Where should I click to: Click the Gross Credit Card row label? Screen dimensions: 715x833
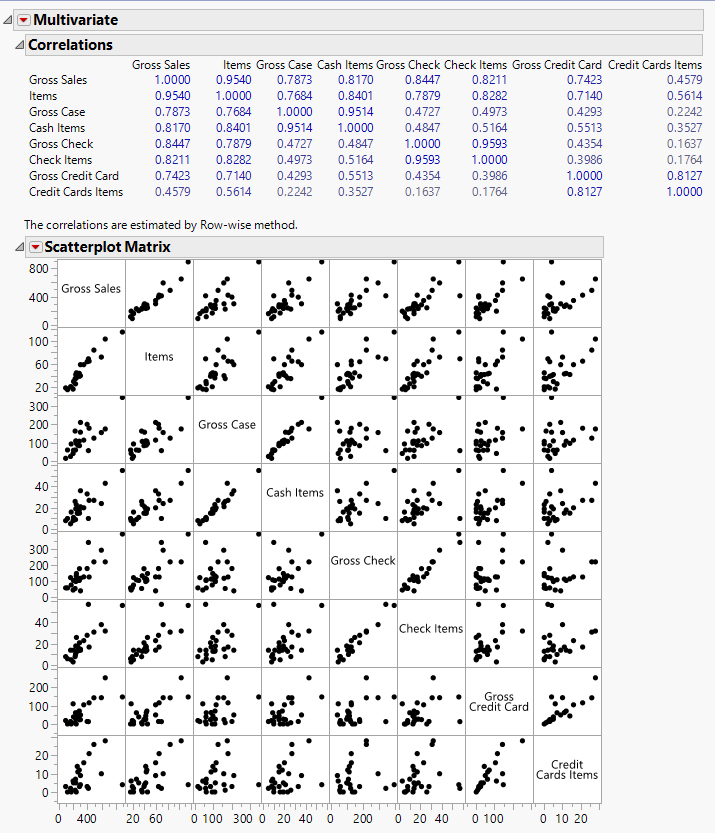tap(74, 176)
